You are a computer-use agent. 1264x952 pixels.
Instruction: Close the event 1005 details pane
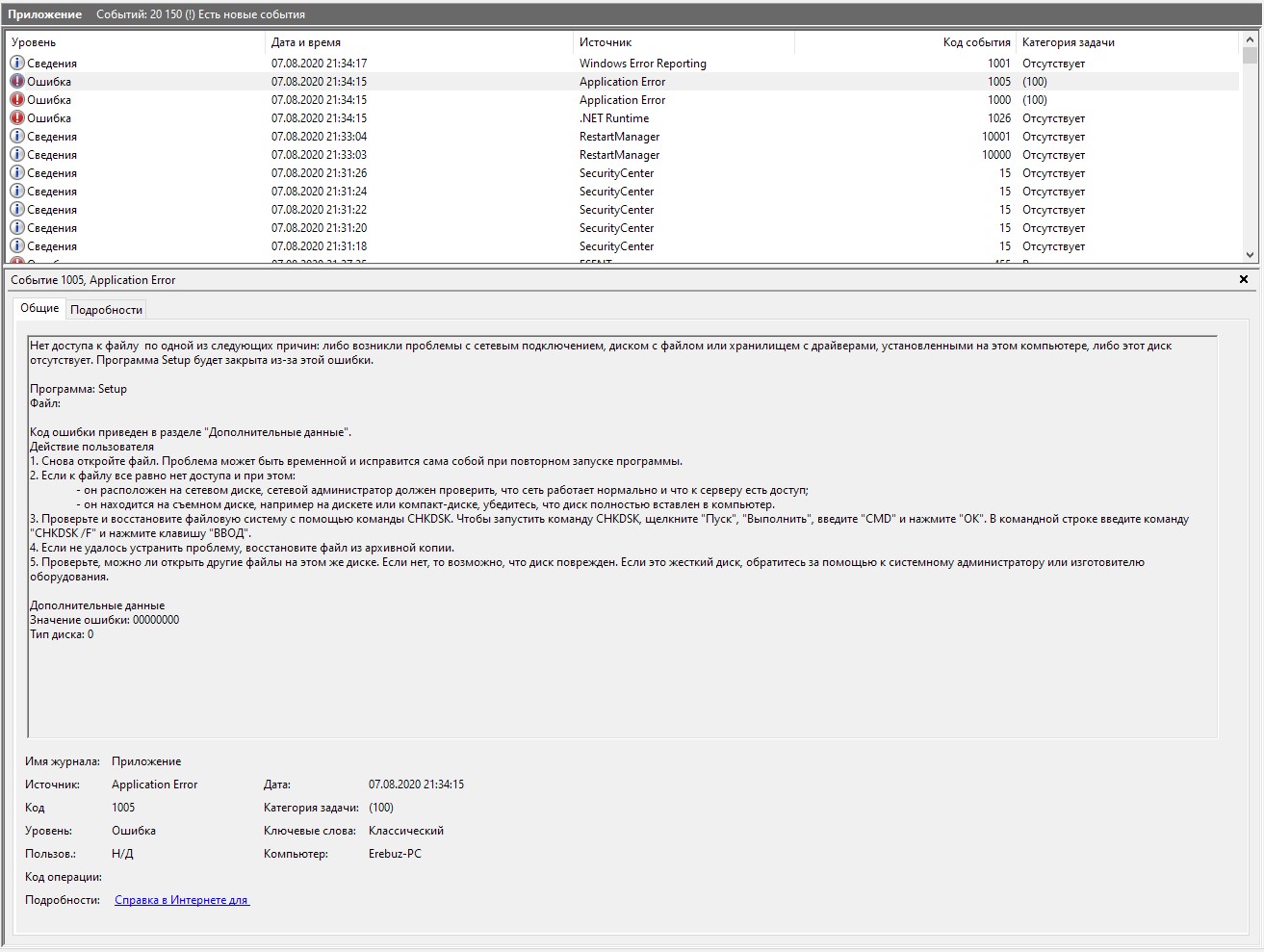1244,279
